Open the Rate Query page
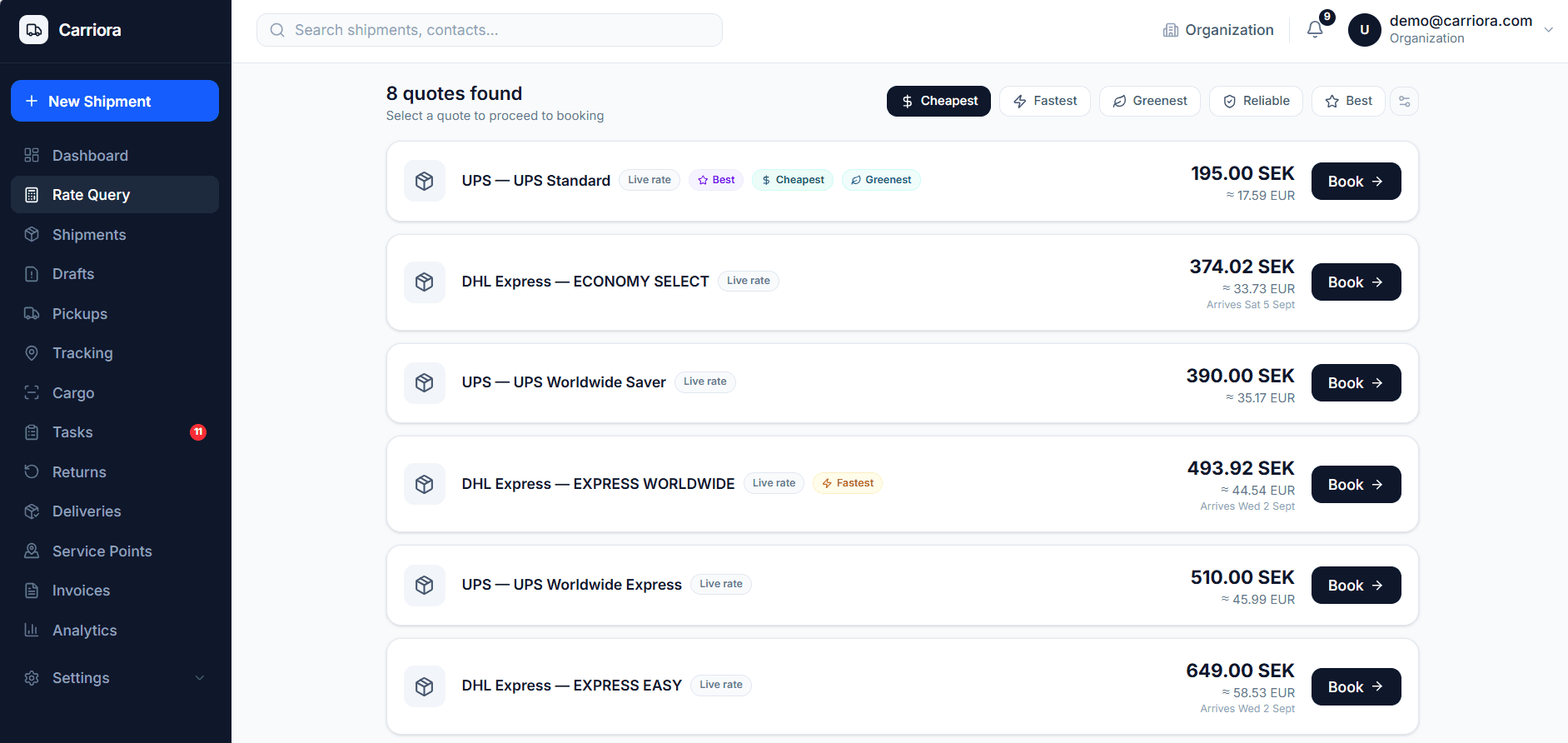The height and width of the screenshot is (743, 1568). tap(115, 195)
